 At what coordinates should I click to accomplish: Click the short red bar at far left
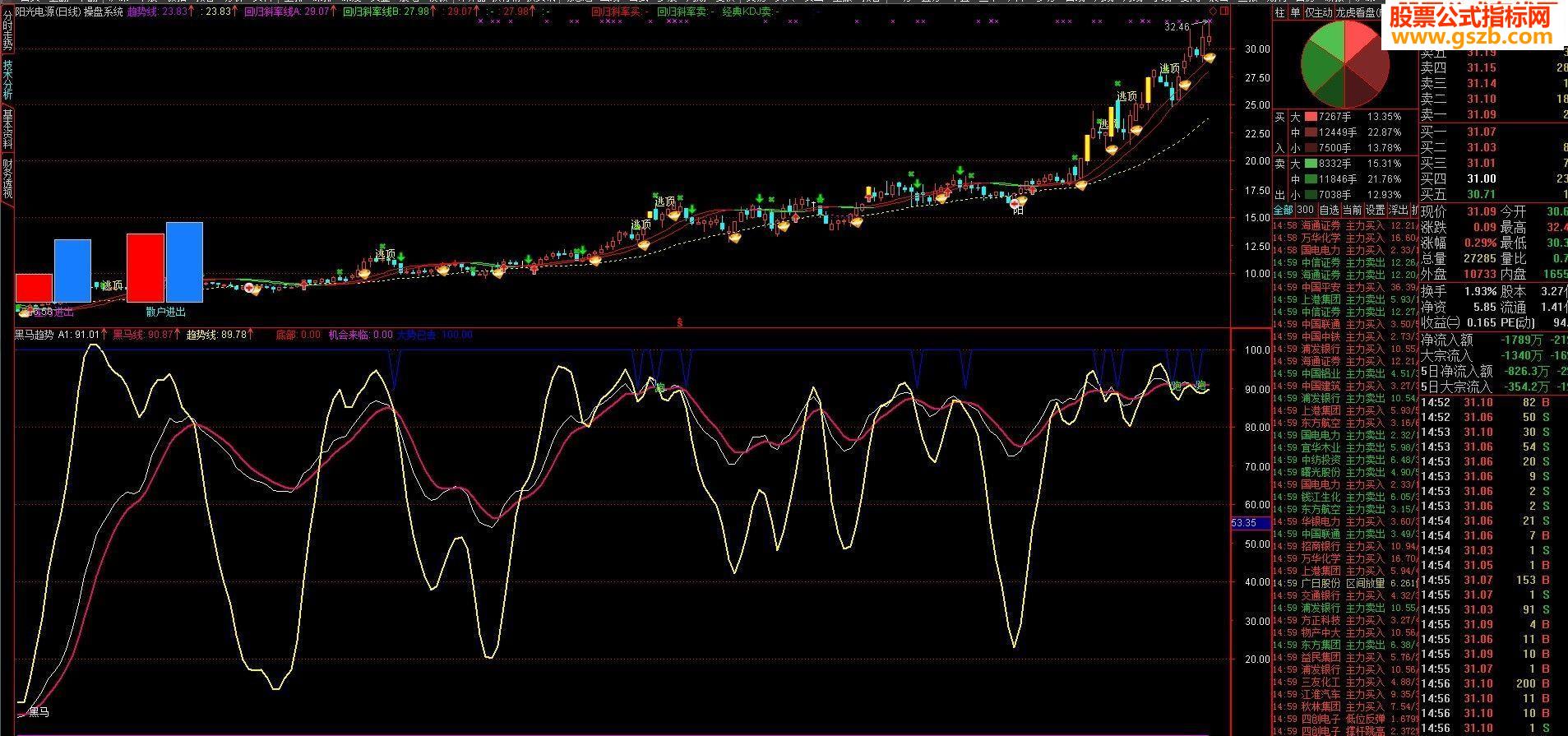pyautogui.click(x=34, y=288)
